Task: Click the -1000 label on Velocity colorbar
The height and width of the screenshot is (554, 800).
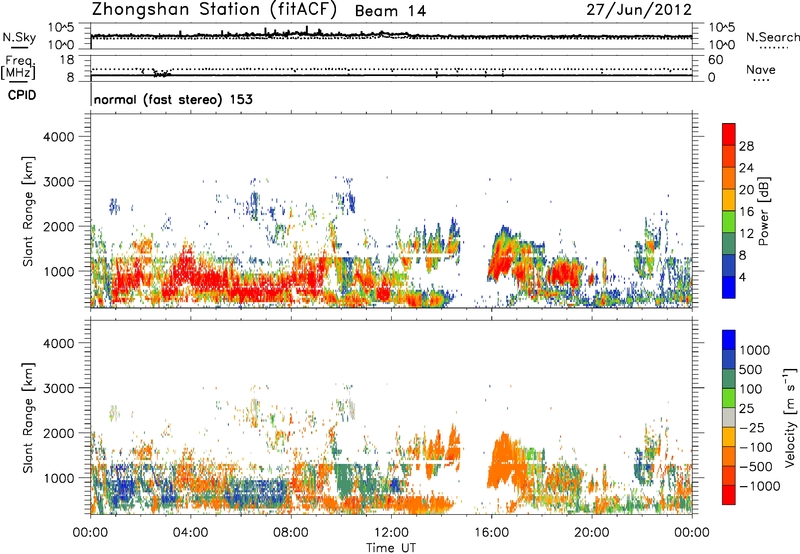Action: click(x=760, y=486)
